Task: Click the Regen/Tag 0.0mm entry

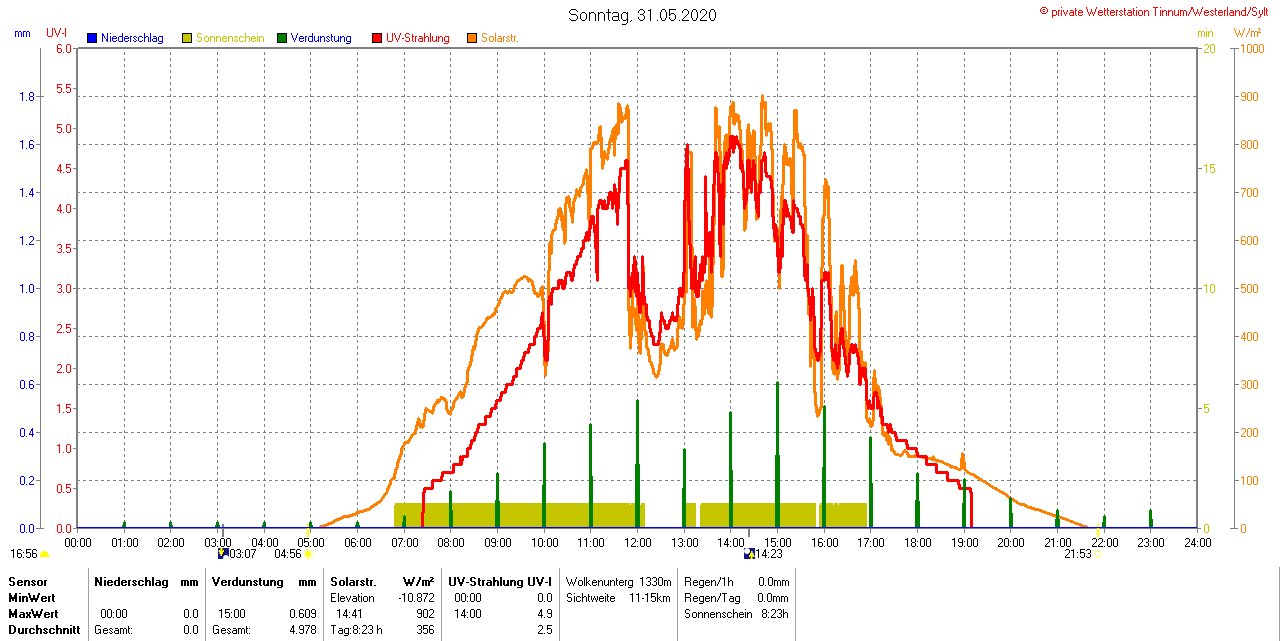Action: [x=737, y=597]
